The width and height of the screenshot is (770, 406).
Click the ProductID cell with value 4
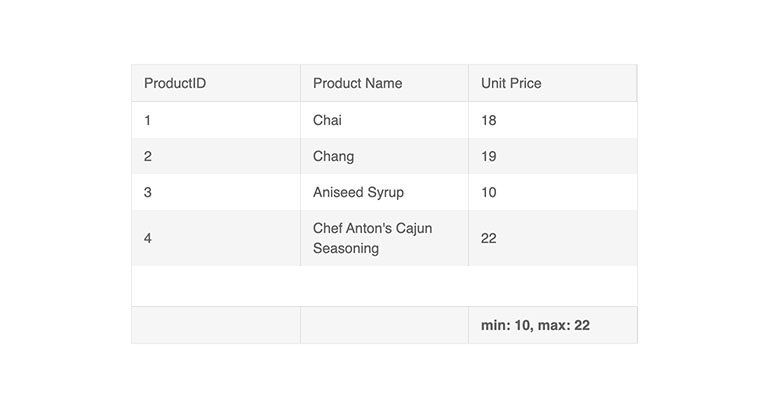tap(216, 238)
